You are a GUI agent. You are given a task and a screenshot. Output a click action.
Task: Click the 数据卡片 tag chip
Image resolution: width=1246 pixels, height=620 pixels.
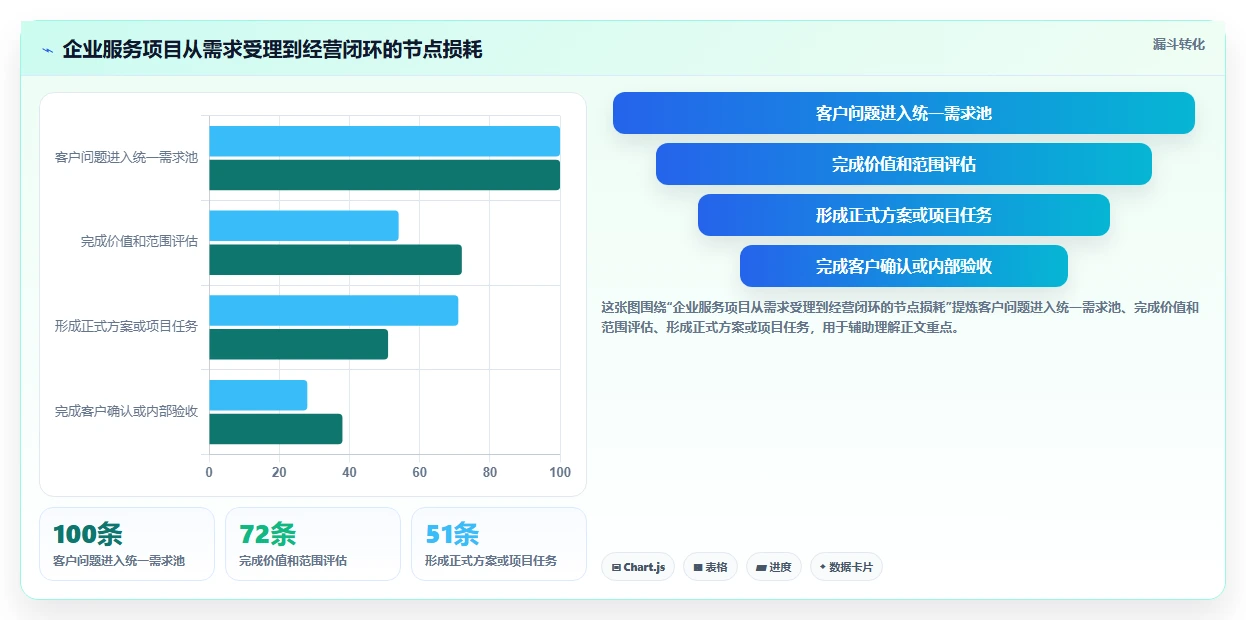tap(846, 567)
